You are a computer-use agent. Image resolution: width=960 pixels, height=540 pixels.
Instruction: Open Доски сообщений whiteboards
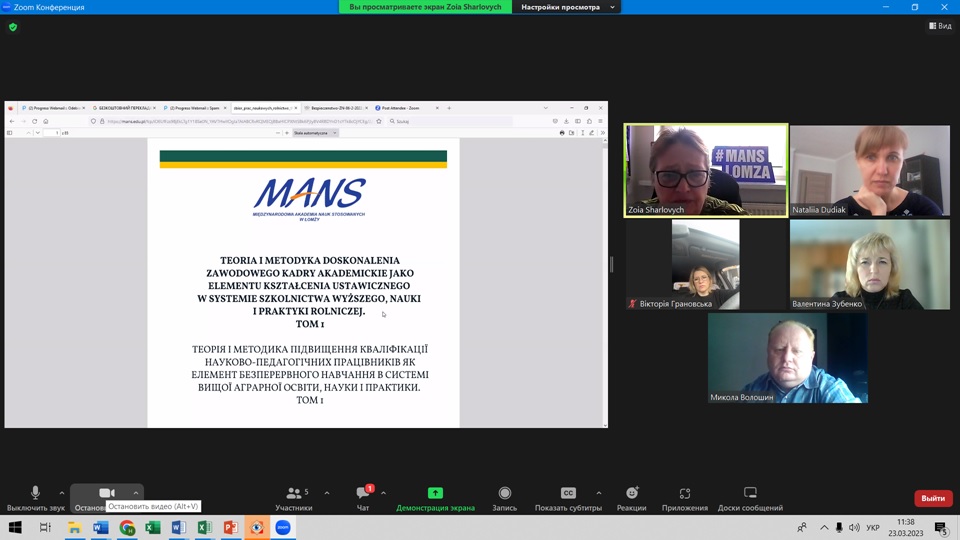point(750,498)
